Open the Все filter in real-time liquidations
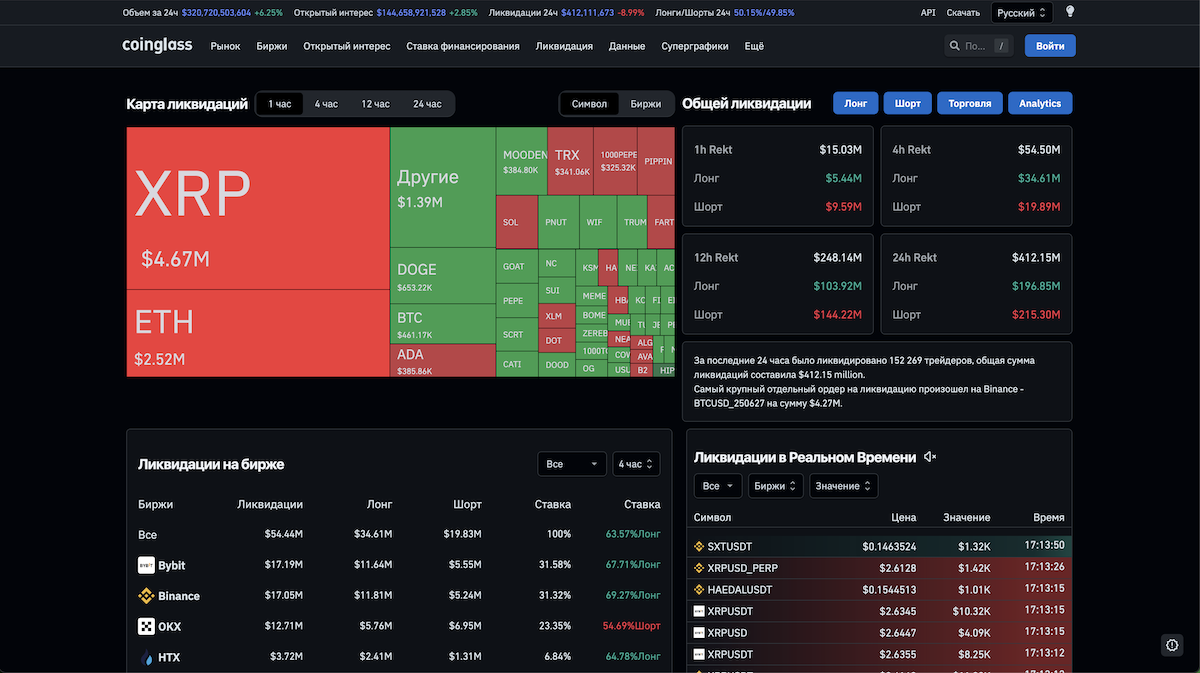1200x673 pixels. pyautogui.click(x=718, y=486)
